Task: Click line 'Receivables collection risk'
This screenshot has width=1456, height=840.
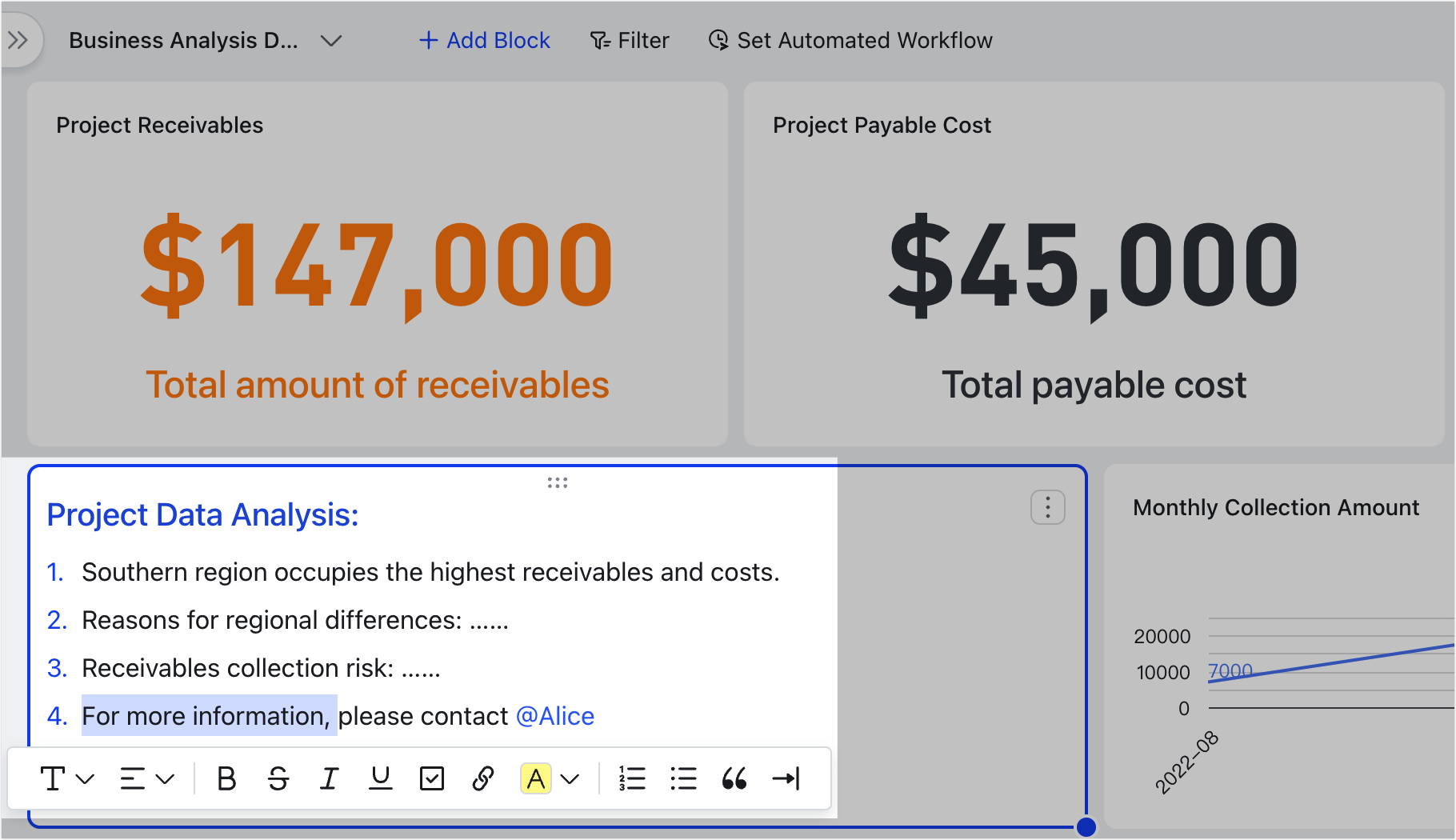Action: (x=261, y=669)
